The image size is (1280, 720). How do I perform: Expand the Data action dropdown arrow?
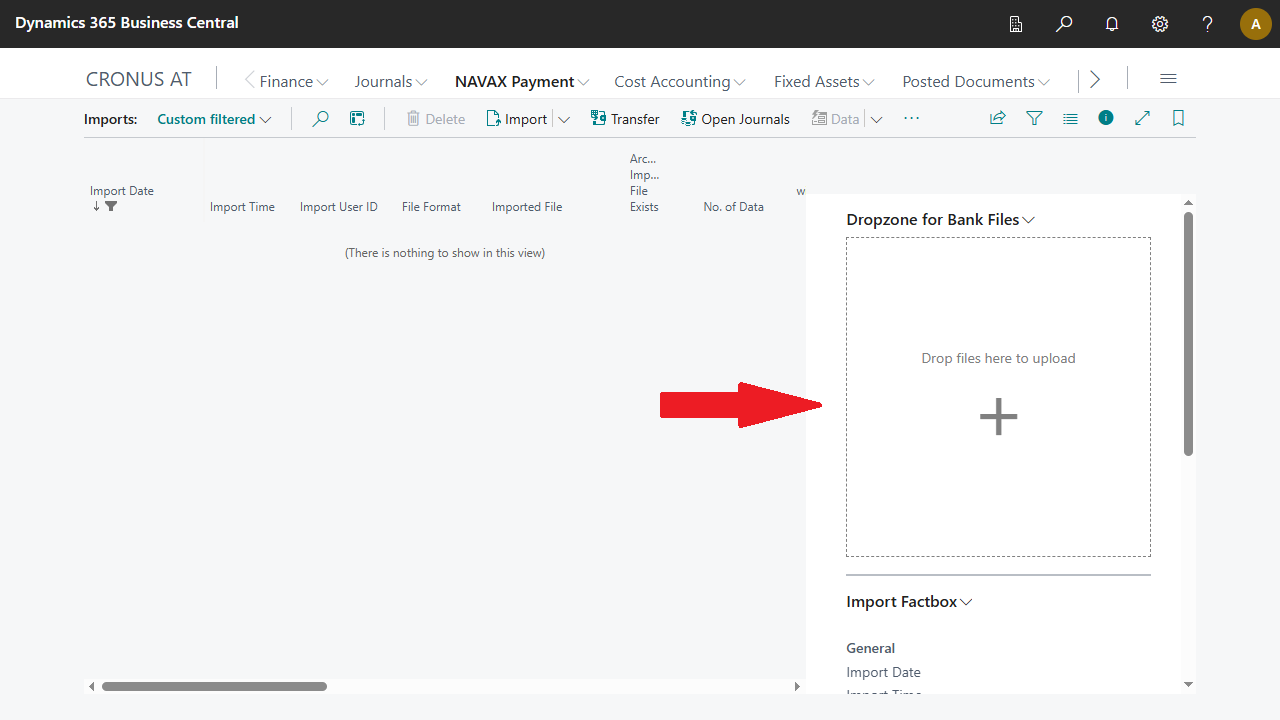tap(876, 119)
